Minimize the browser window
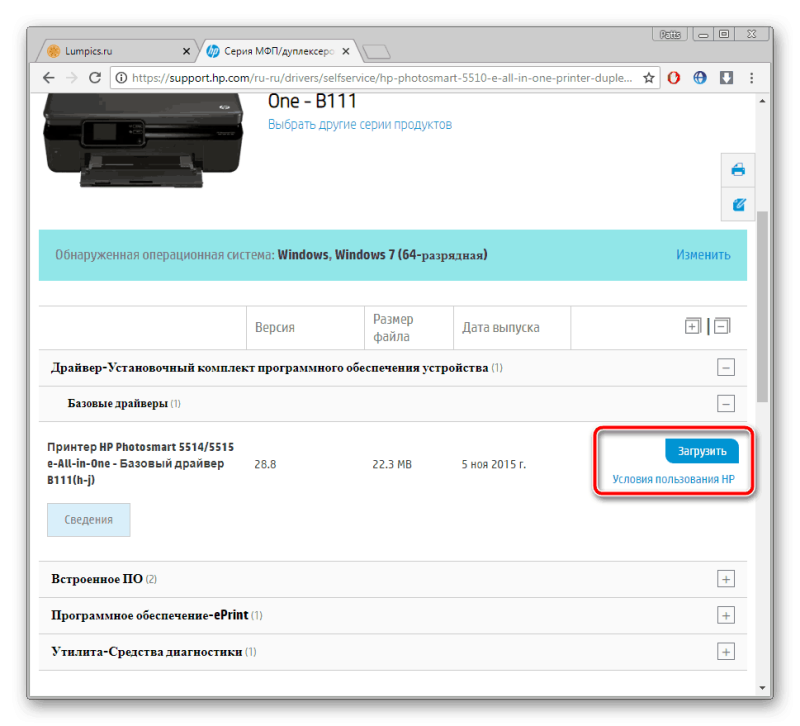Screen dimensions: 800x726 [704, 34]
